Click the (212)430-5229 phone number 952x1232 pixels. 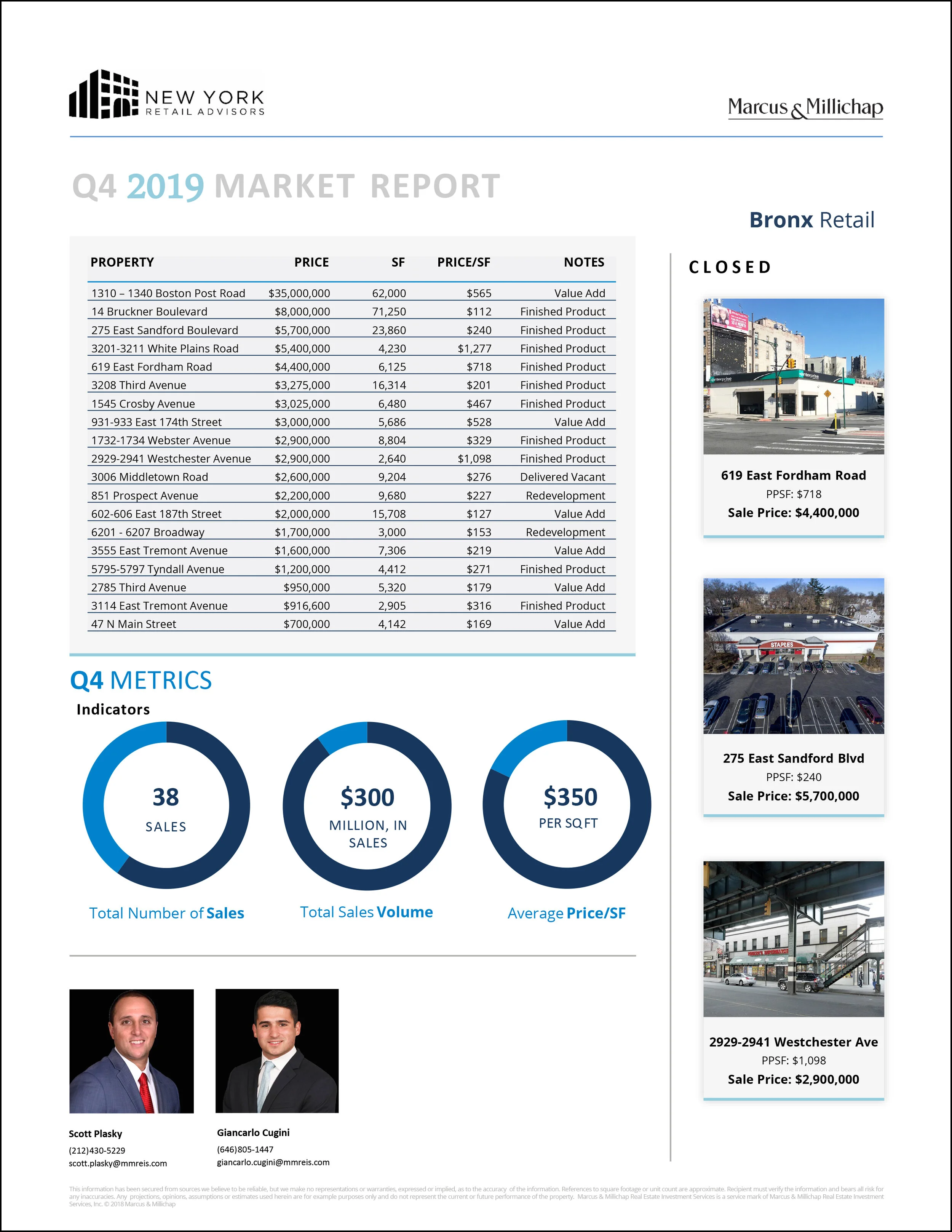(97, 1150)
